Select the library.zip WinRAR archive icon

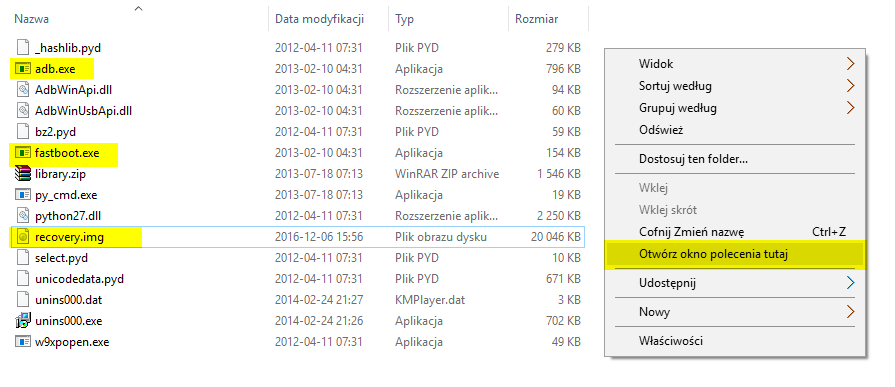coord(23,174)
